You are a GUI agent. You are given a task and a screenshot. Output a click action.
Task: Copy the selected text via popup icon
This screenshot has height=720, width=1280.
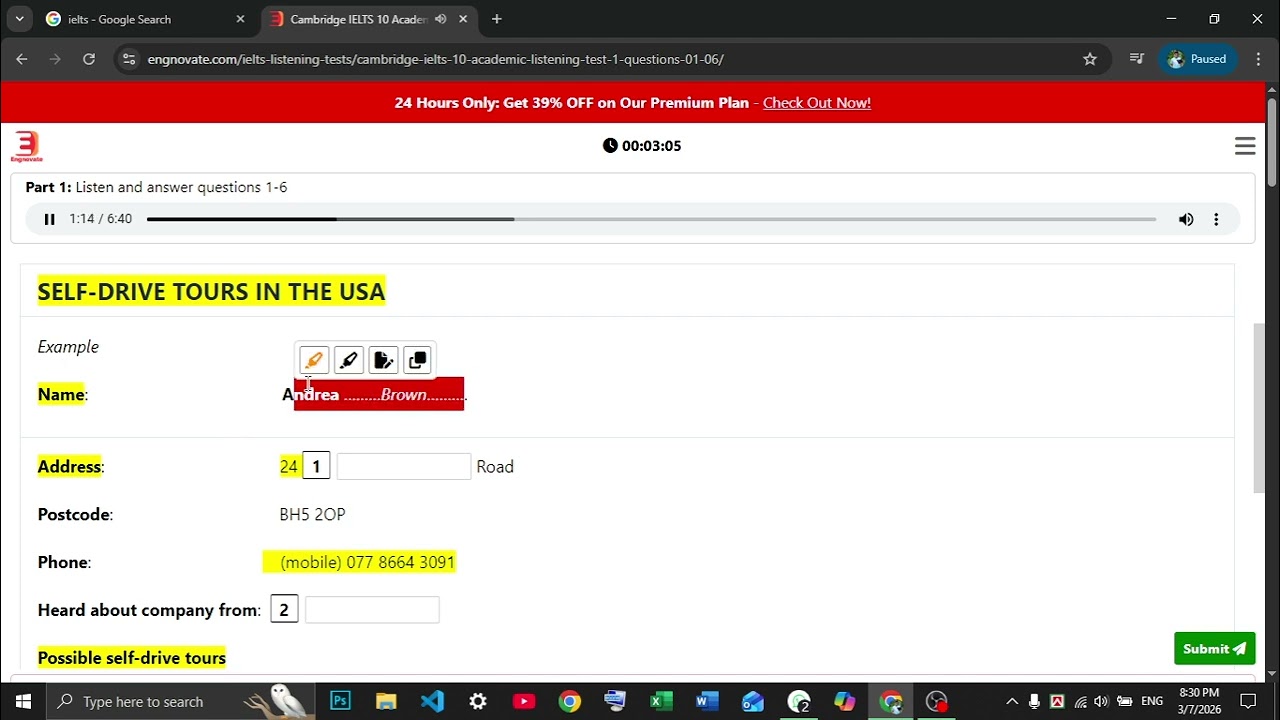click(x=418, y=360)
